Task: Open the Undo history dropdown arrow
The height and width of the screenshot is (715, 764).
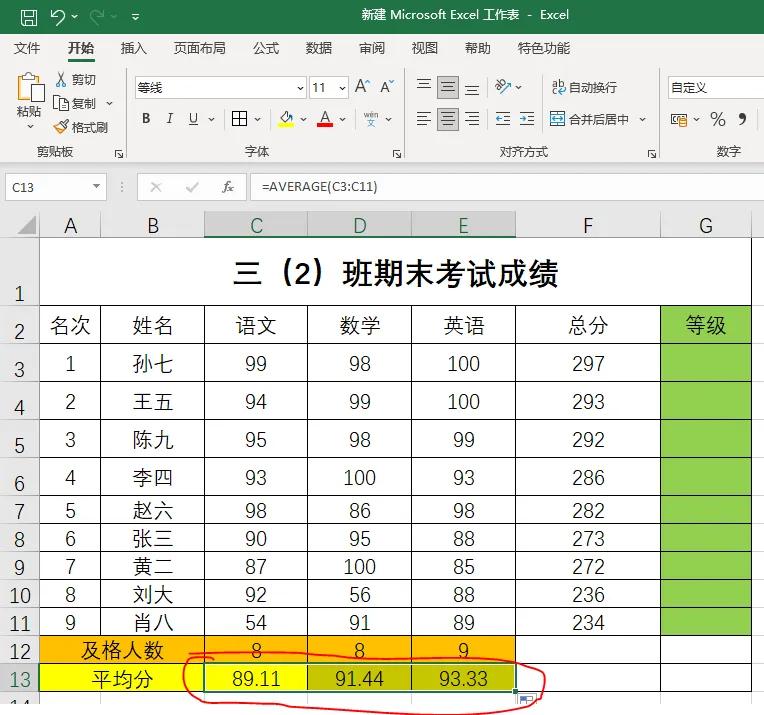Action: tap(75, 17)
